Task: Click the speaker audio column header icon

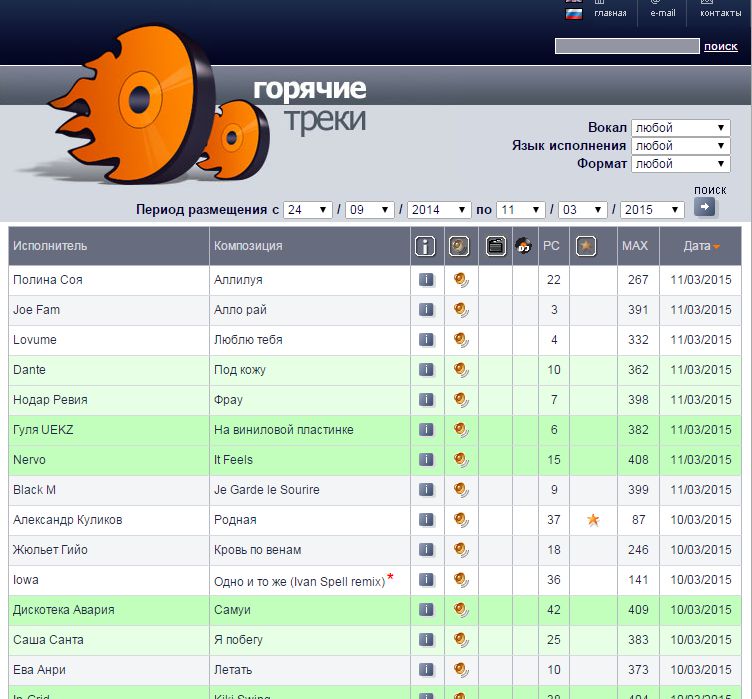Action: (x=460, y=246)
